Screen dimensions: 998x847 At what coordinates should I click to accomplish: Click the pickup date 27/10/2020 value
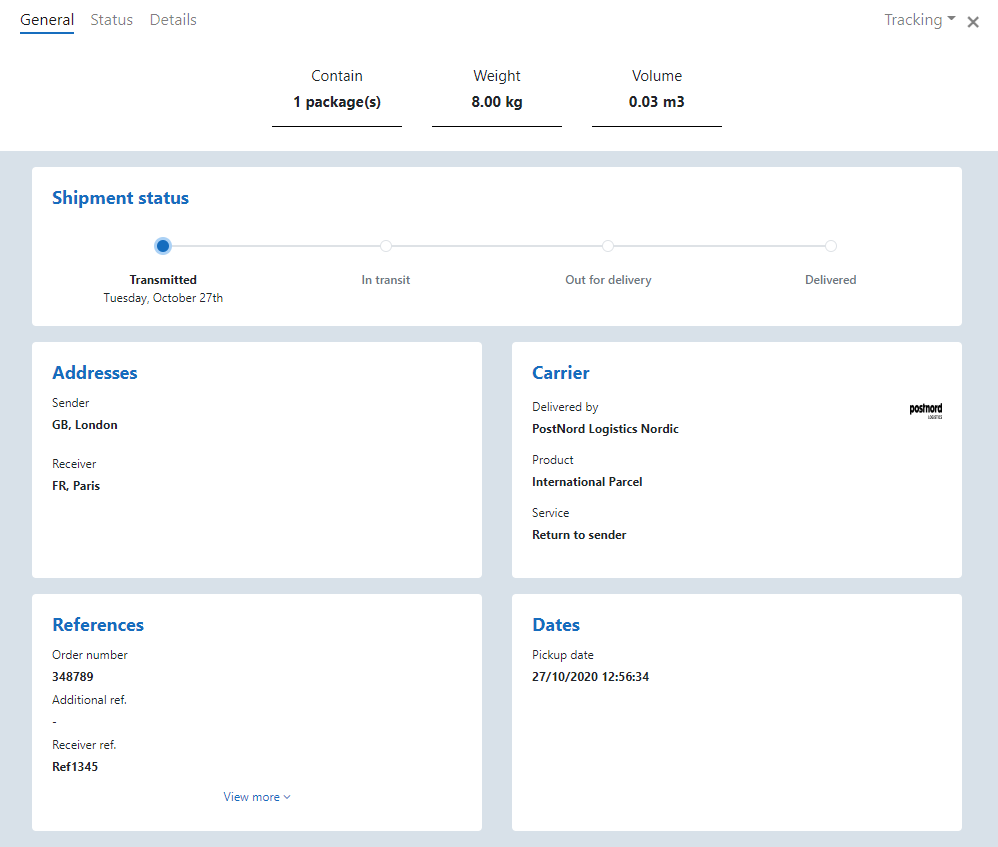pos(590,677)
